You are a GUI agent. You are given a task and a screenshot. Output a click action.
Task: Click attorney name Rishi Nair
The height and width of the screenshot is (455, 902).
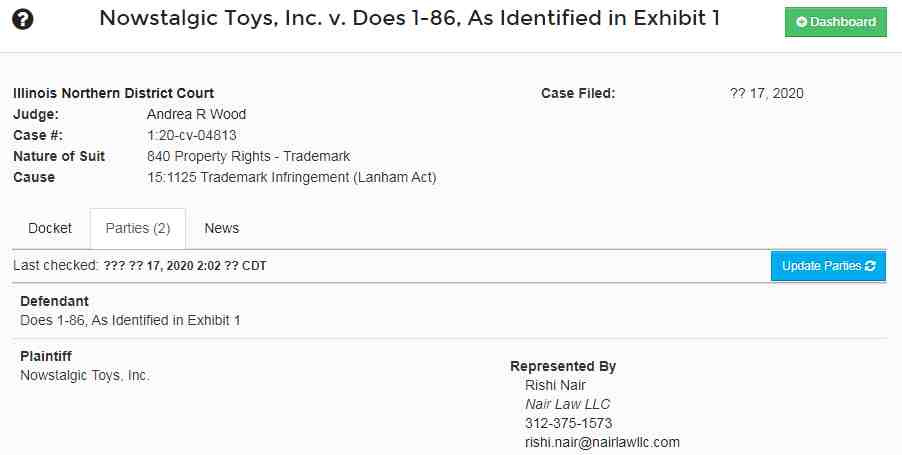[555, 385]
